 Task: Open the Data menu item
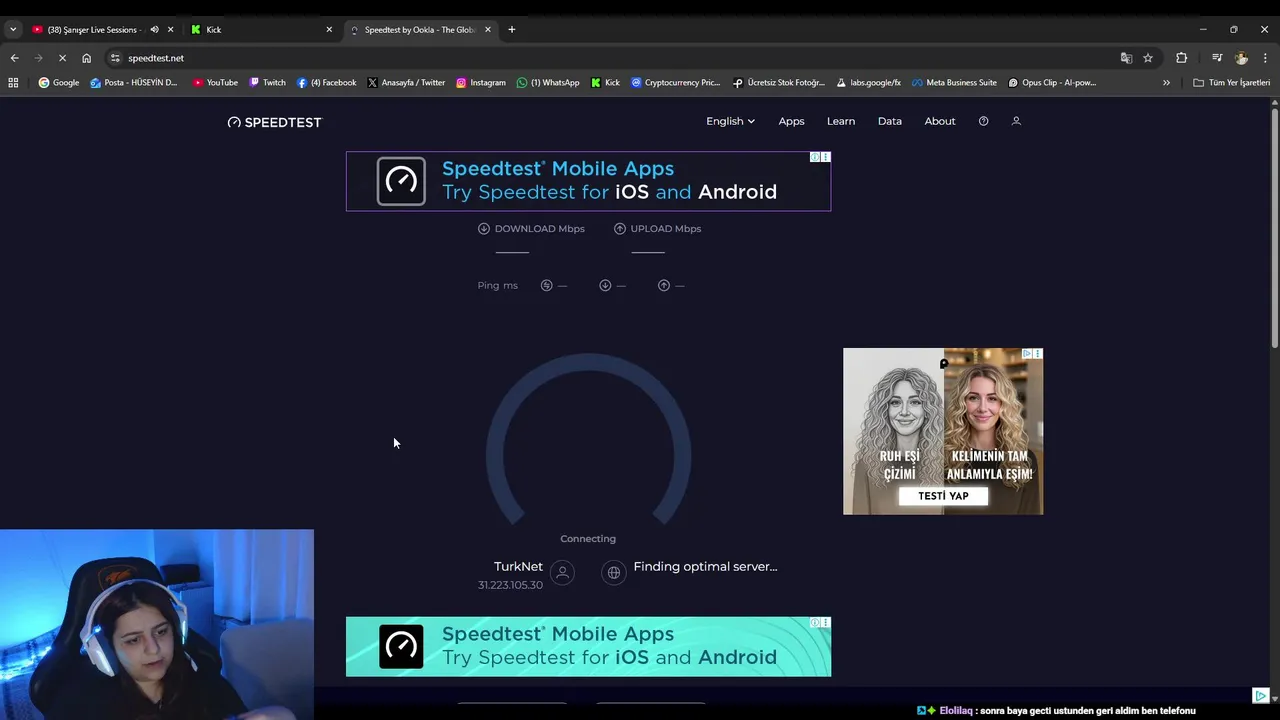point(890,121)
